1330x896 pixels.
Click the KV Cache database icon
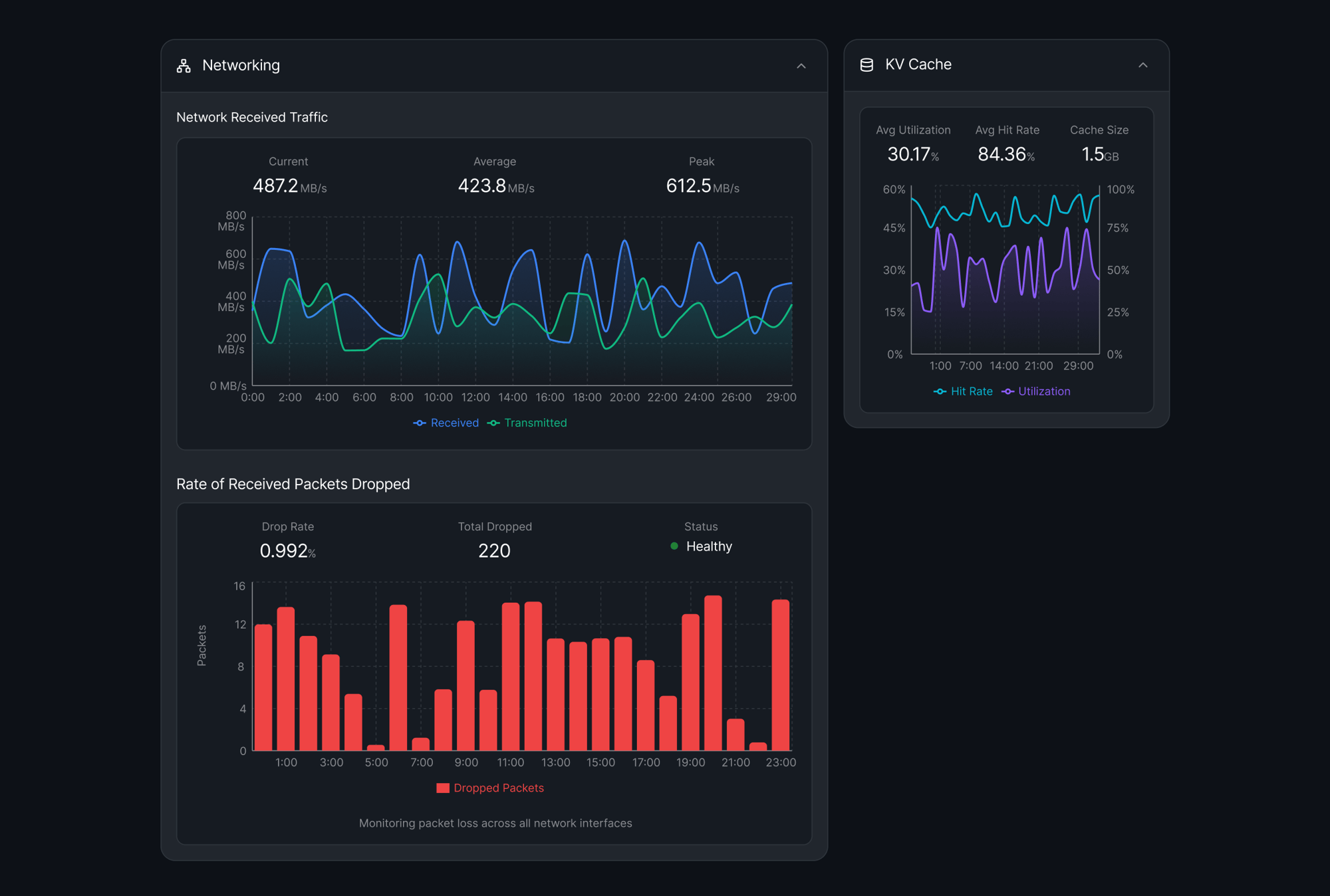[x=866, y=64]
